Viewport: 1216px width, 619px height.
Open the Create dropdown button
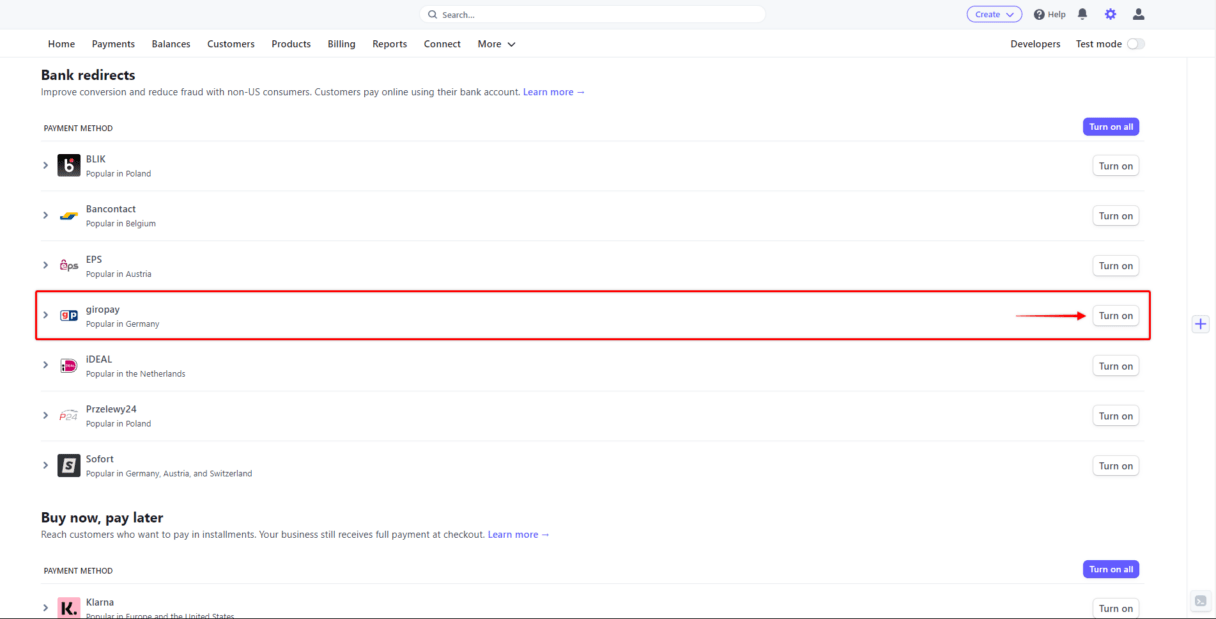(x=994, y=14)
